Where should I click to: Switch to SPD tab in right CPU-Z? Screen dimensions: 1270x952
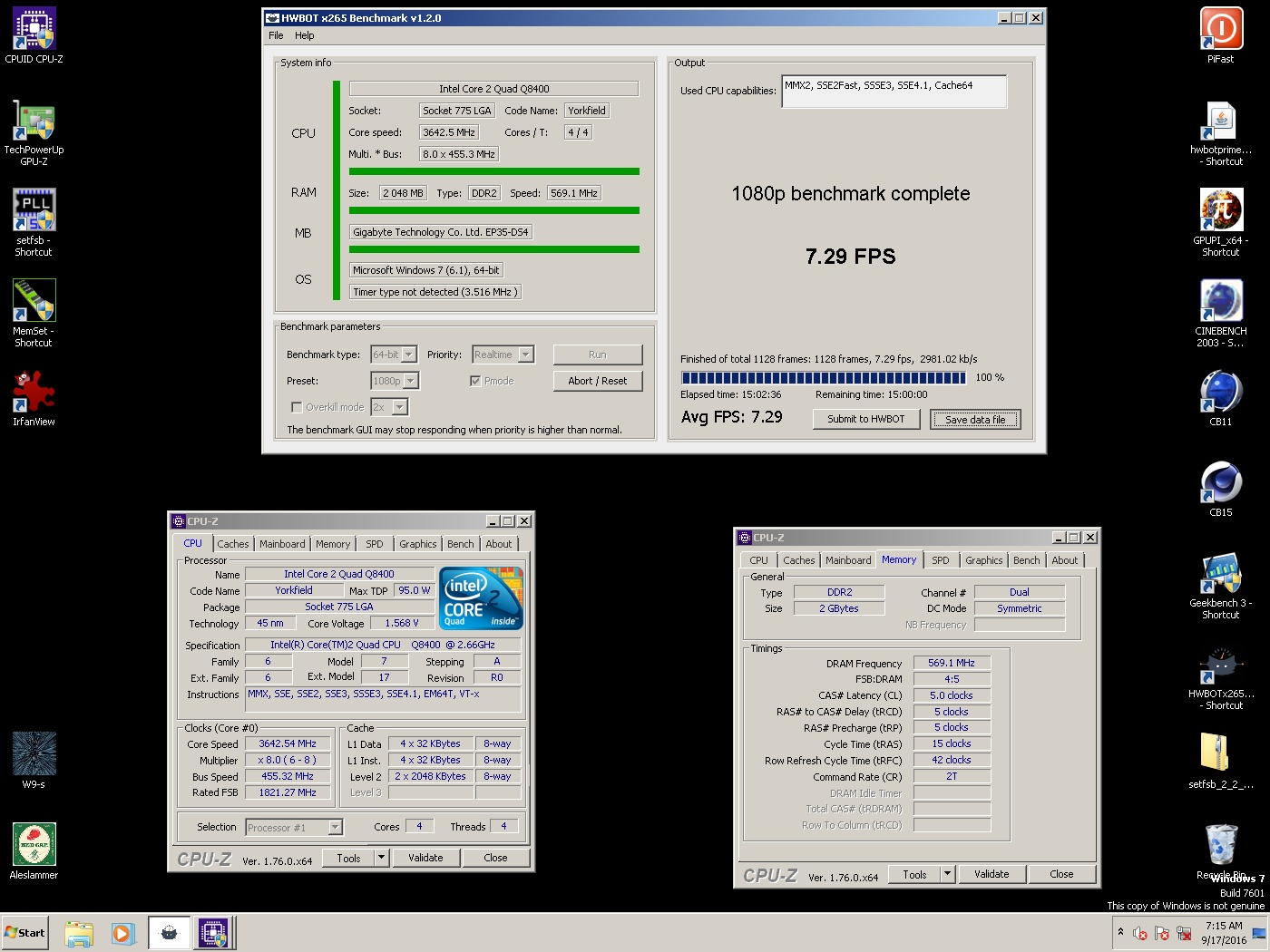click(x=941, y=560)
